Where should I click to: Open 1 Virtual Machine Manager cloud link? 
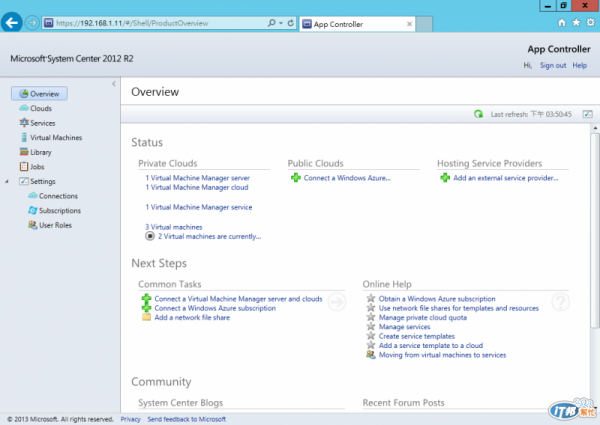[197, 187]
